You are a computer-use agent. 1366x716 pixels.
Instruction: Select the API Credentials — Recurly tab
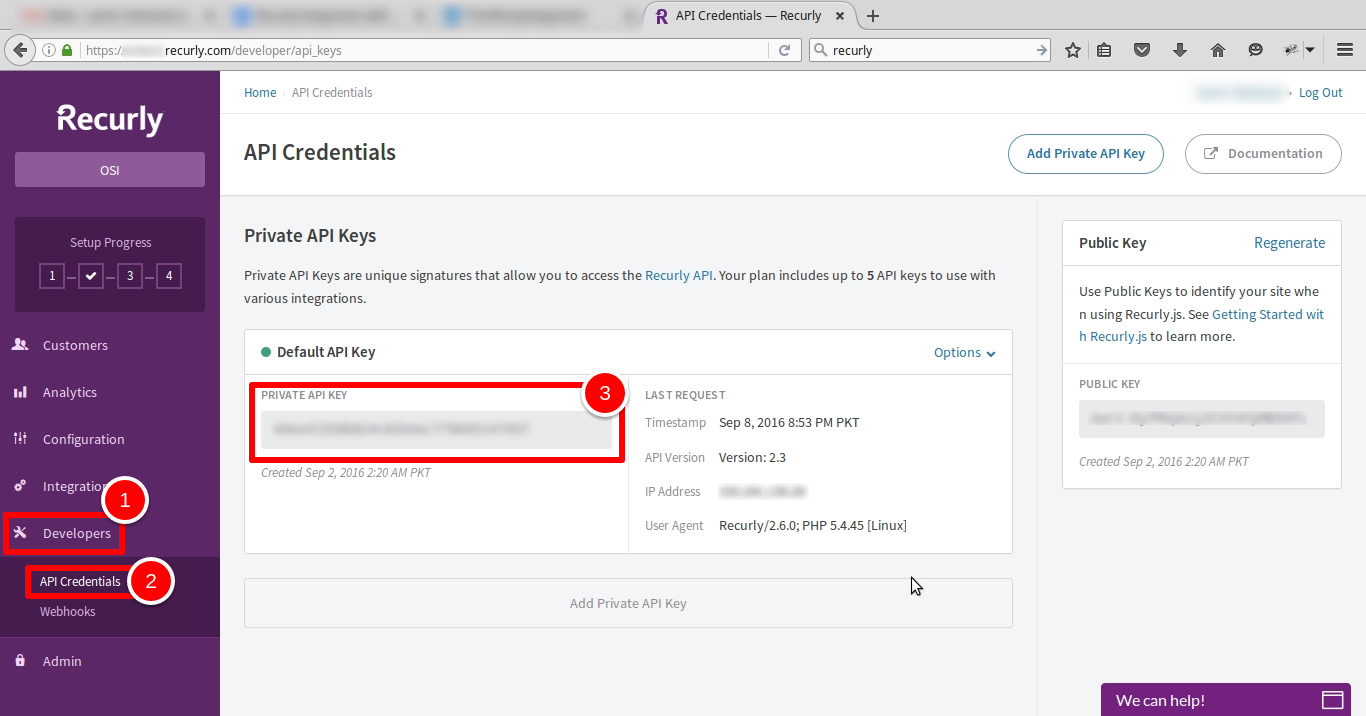[750, 16]
